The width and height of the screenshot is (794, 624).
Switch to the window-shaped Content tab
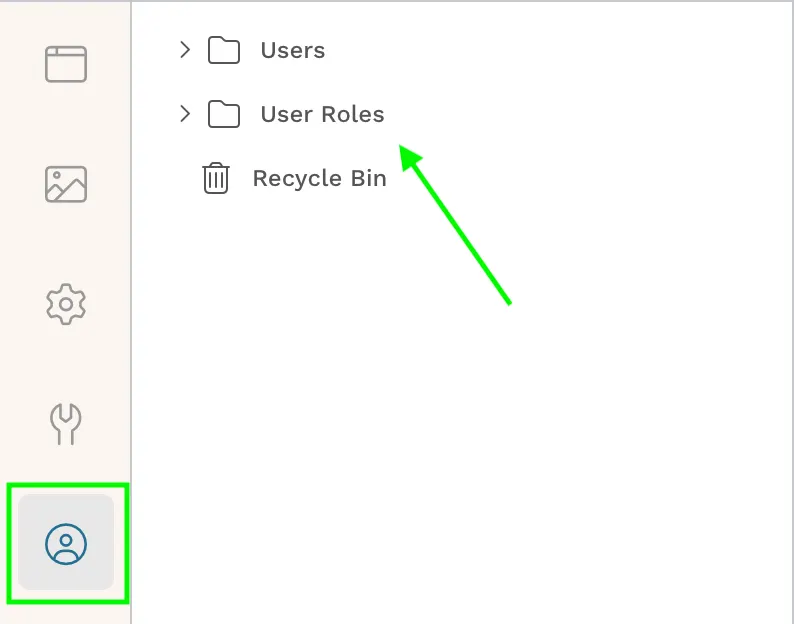point(66,64)
